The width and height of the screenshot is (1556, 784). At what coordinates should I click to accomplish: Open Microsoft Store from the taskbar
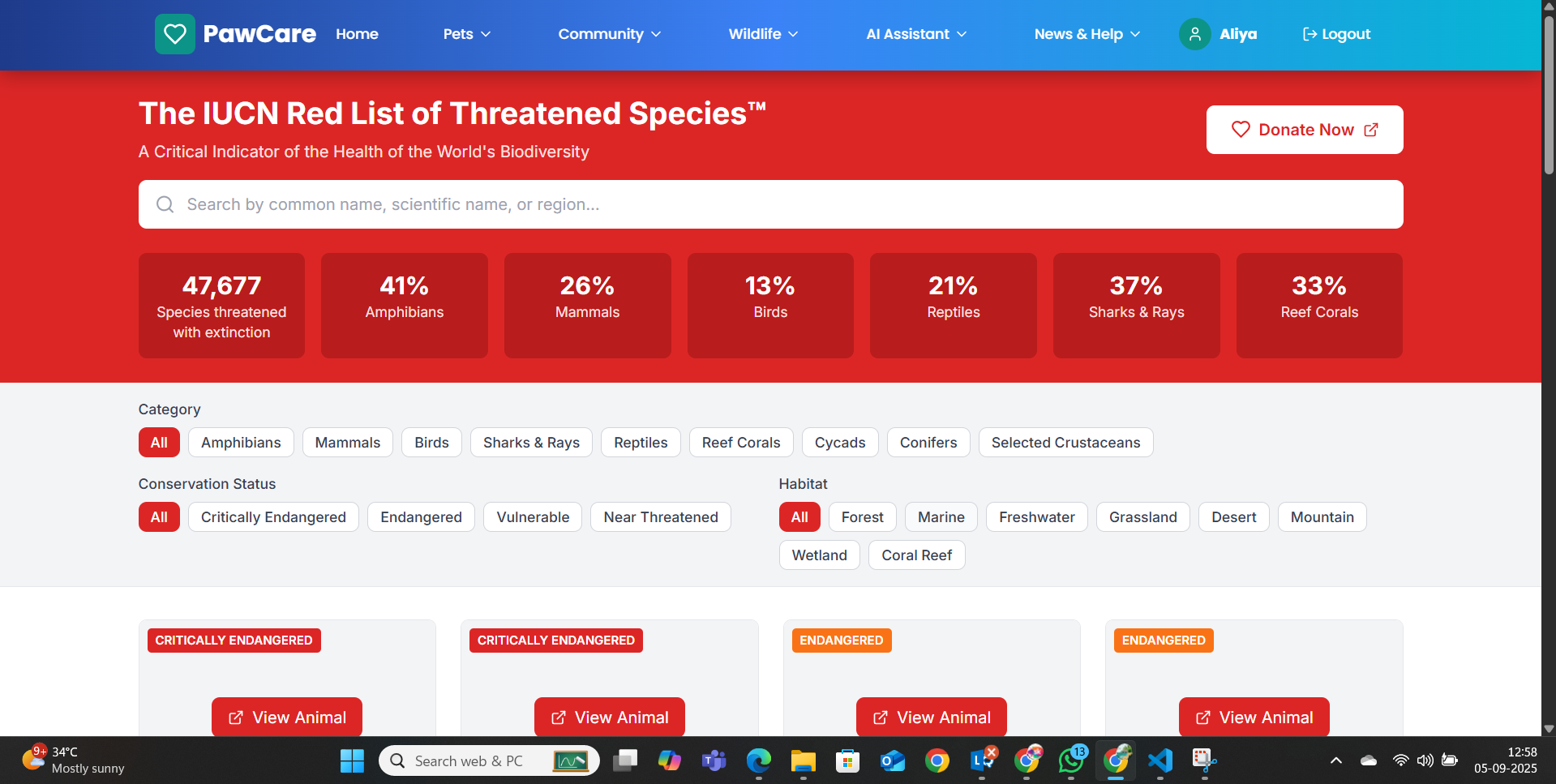tap(848, 760)
